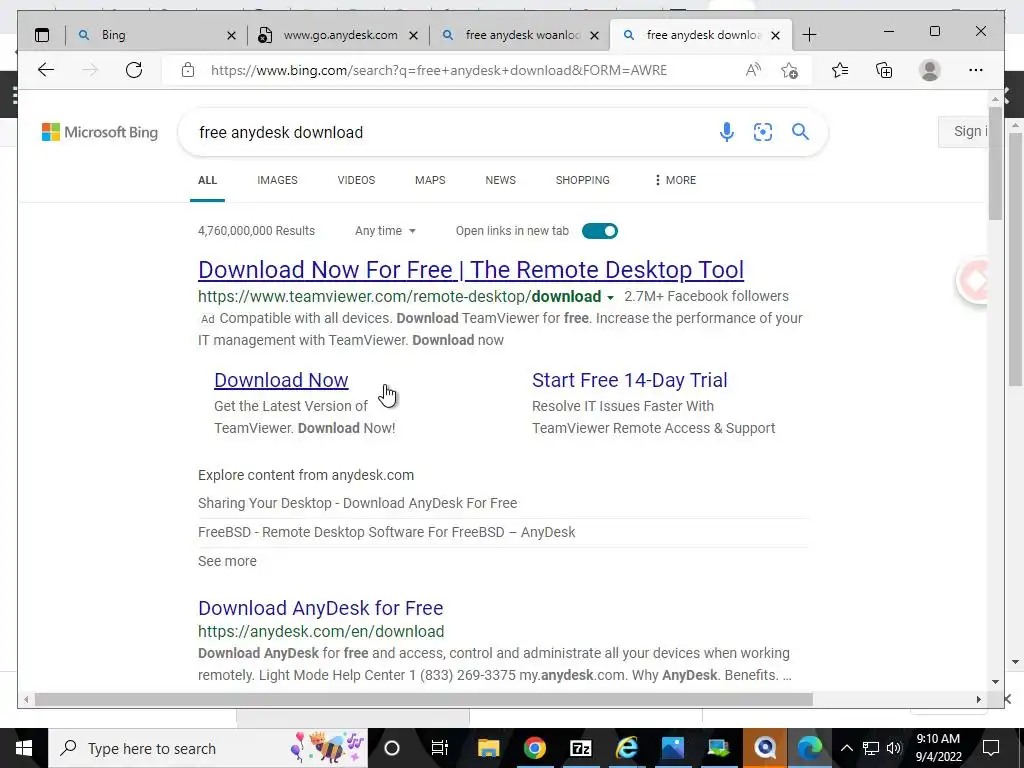Go back to the previous page

point(46,70)
